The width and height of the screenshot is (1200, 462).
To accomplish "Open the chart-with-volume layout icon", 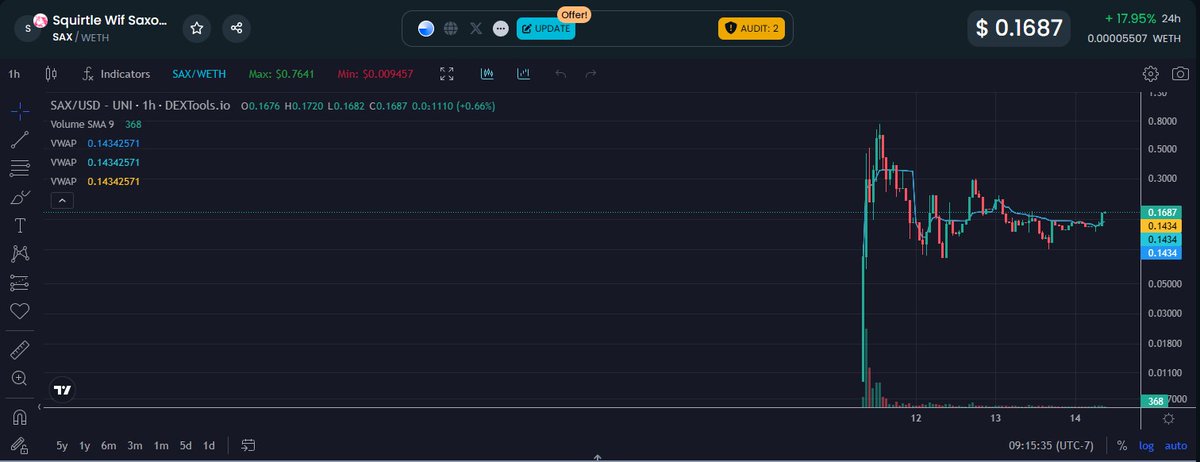I will pyautogui.click(x=523, y=74).
